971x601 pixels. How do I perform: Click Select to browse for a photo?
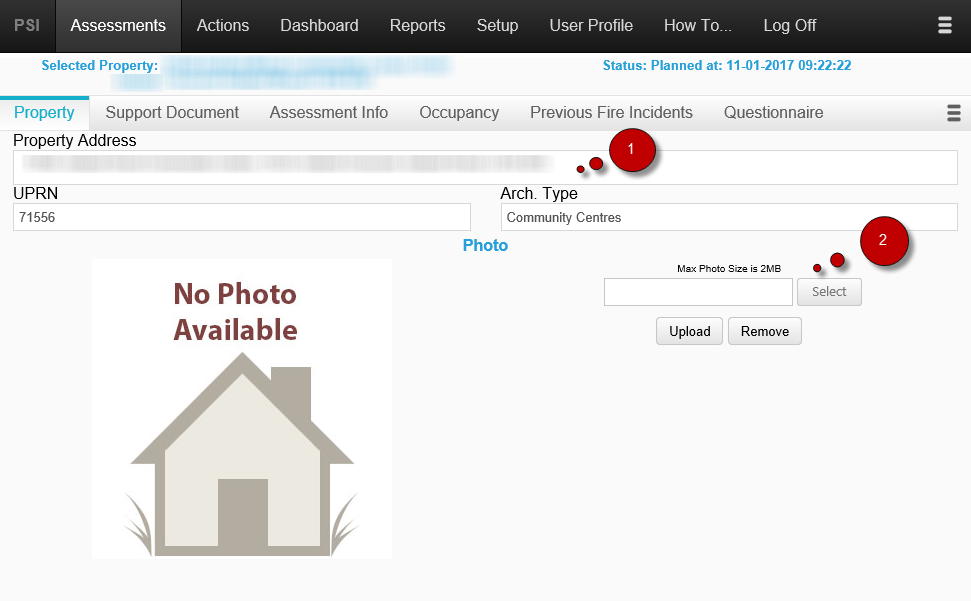click(x=829, y=291)
